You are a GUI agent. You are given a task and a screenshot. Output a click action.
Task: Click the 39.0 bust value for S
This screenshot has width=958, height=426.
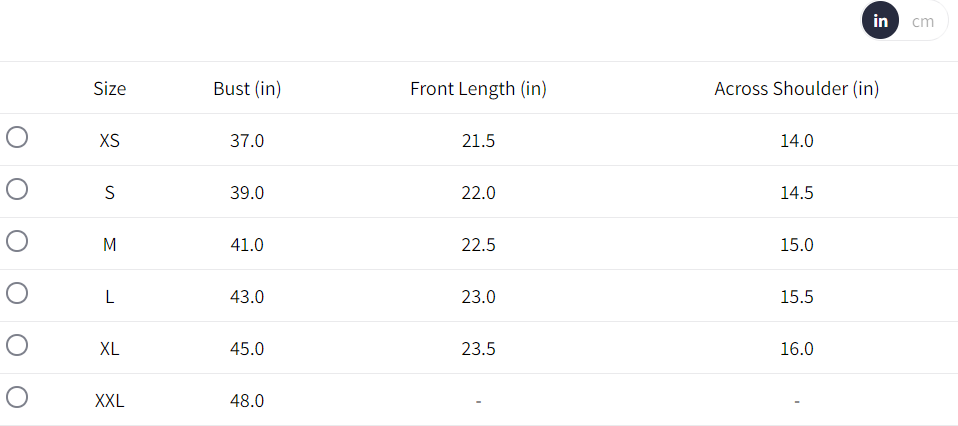pos(247,193)
